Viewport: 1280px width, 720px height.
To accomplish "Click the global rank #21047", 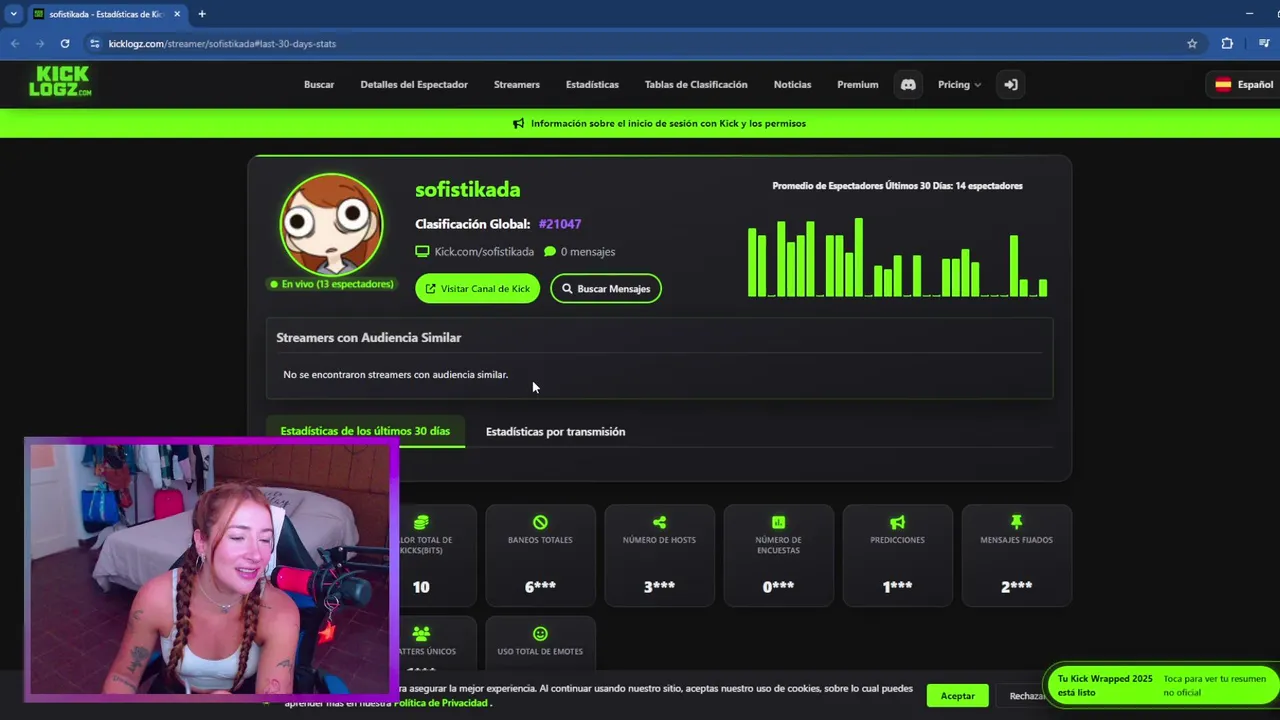I will (x=560, y=224).
